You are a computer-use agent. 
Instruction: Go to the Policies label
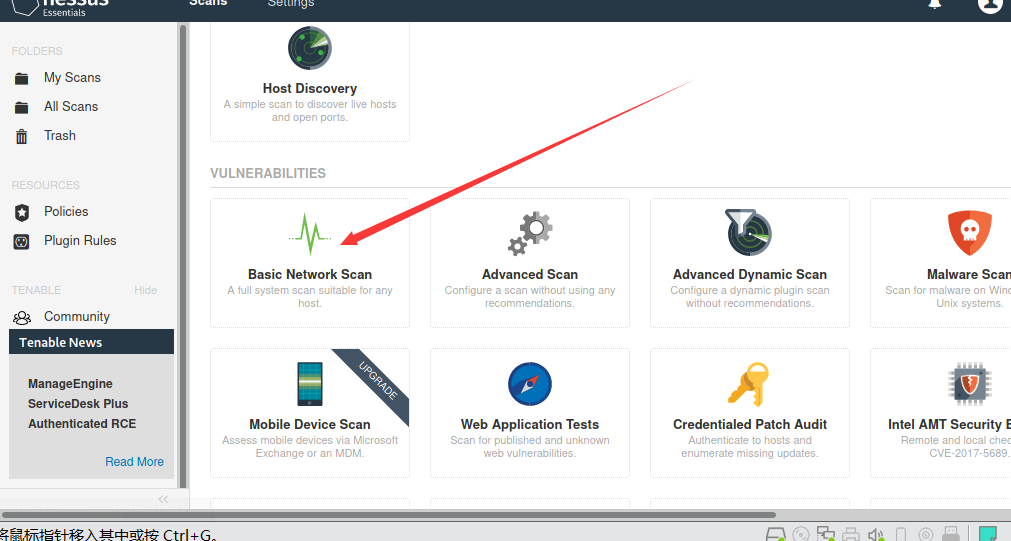pyautogui.click(x=66, y=211)
